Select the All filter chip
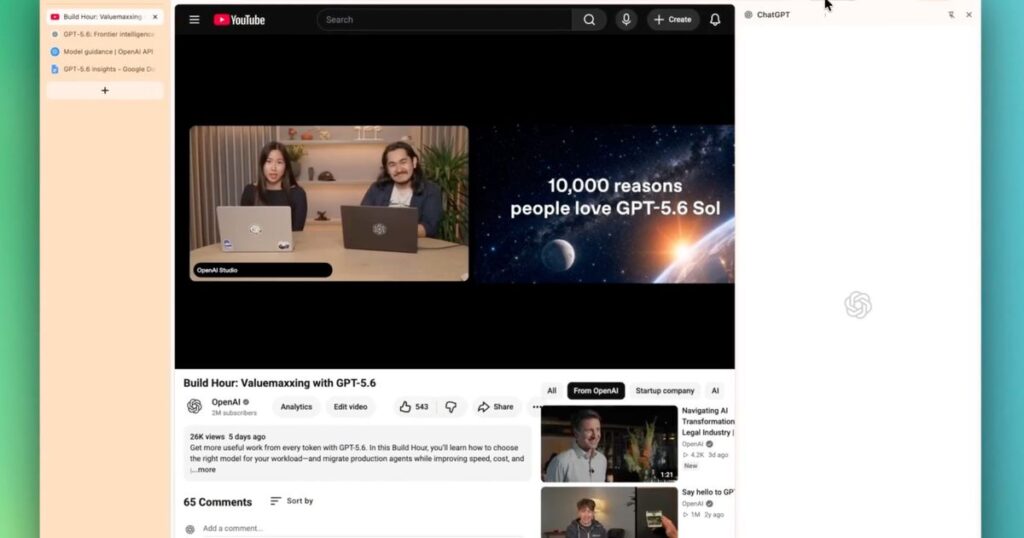The width and height of the screenshot is (1024, 538). (552, 390)
